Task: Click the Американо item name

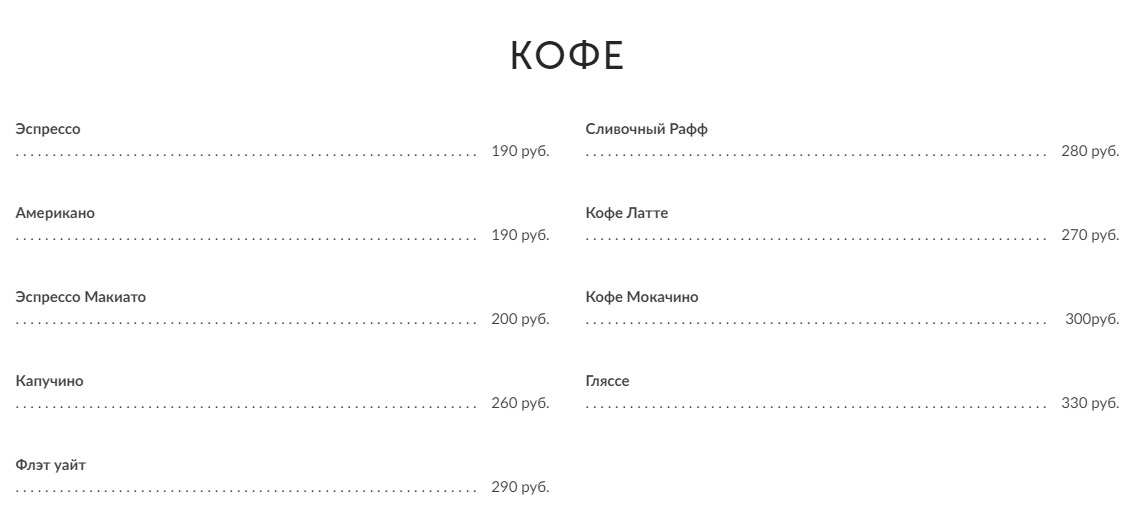Action: [x=55, y=213]
